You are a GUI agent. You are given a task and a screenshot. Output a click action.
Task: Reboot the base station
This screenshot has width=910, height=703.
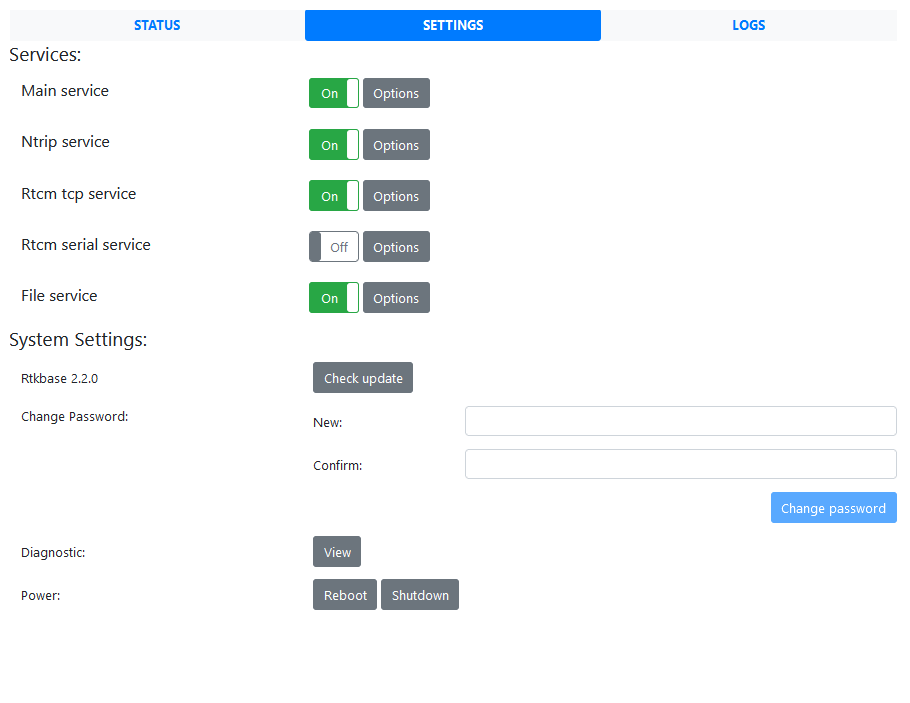coord(345,595)
